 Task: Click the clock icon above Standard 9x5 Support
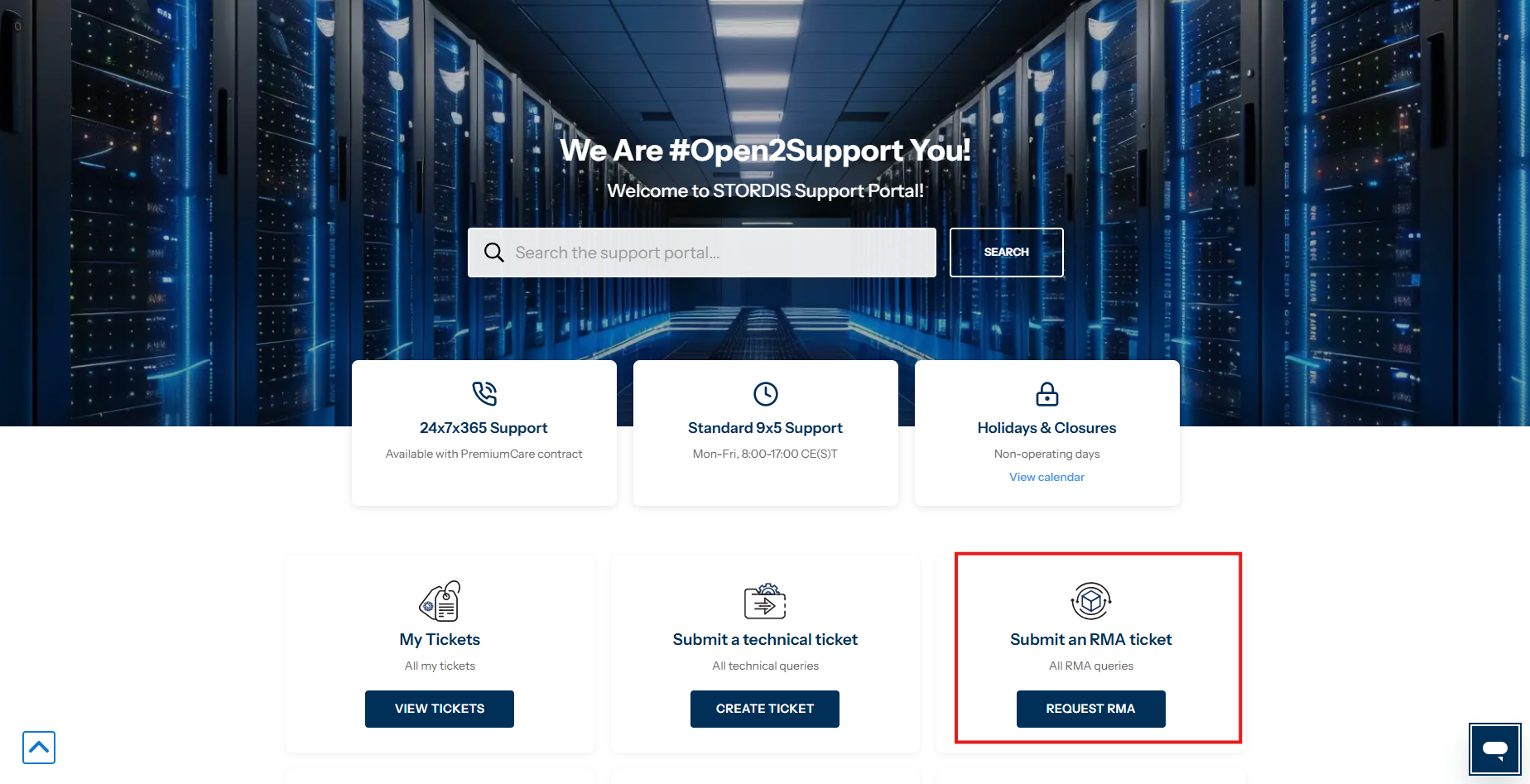tap(766, 394)
